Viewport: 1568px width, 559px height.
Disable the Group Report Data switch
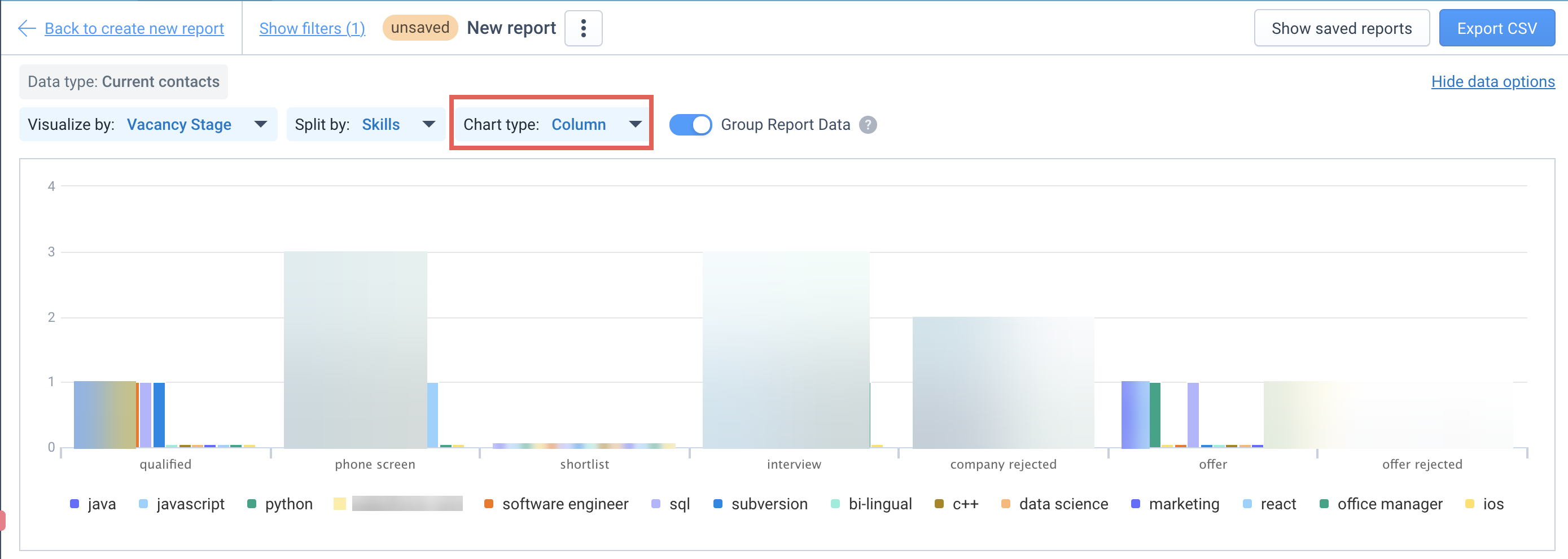pyautogui.click(x=690, y=125)
